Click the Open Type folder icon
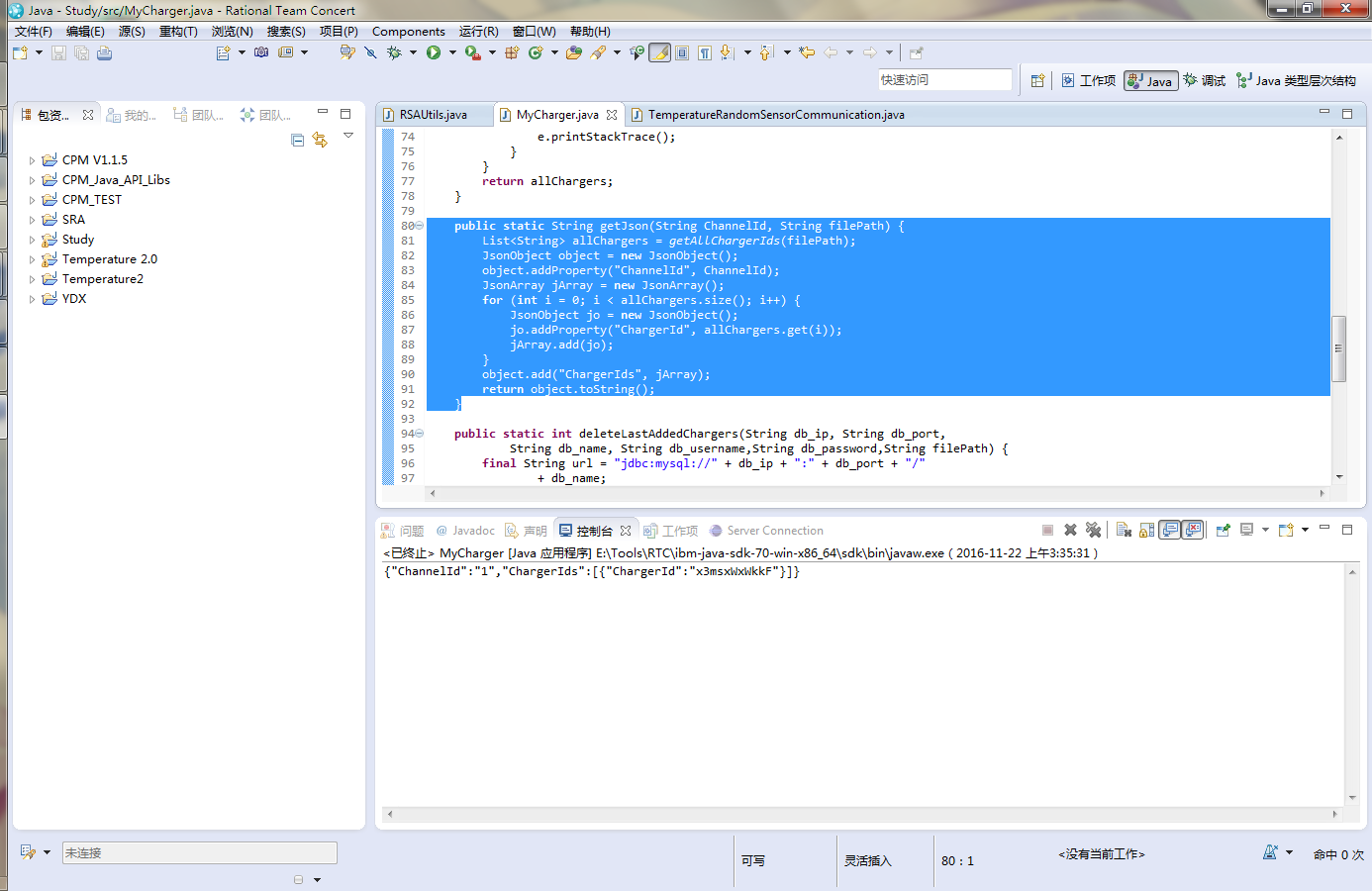 coord(574,52)
